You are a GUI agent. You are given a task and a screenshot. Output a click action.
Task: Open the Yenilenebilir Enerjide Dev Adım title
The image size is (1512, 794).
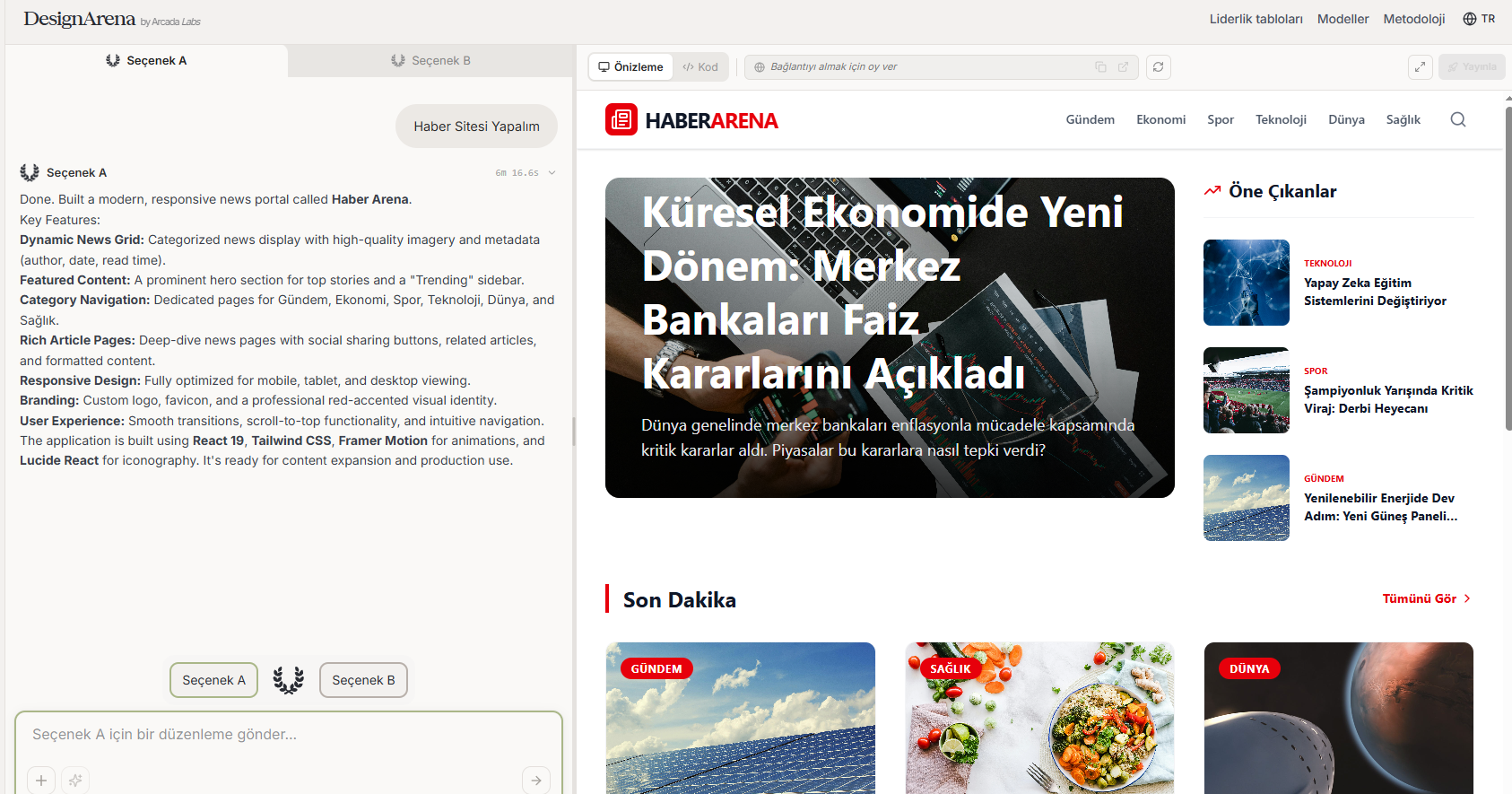pyautogui.click(x=1381, y=507)
